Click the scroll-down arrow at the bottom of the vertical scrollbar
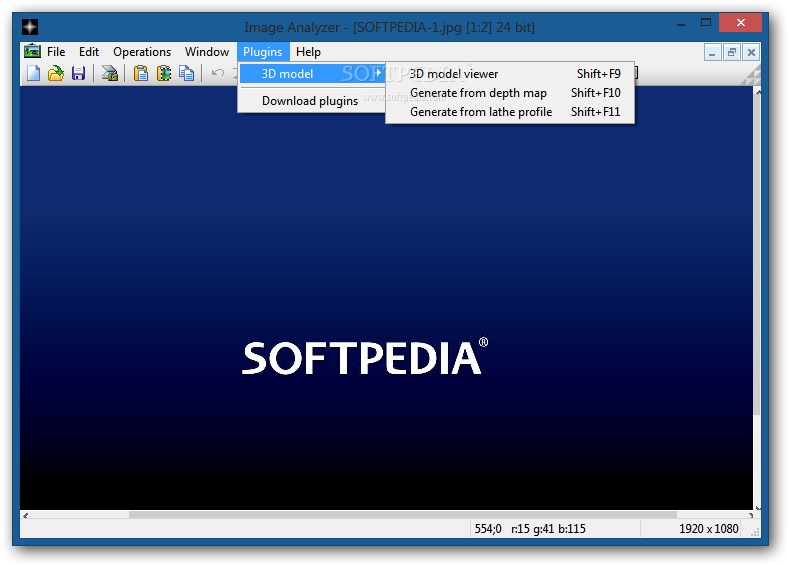This screenshot has height=566, width=789. (757, 507)
